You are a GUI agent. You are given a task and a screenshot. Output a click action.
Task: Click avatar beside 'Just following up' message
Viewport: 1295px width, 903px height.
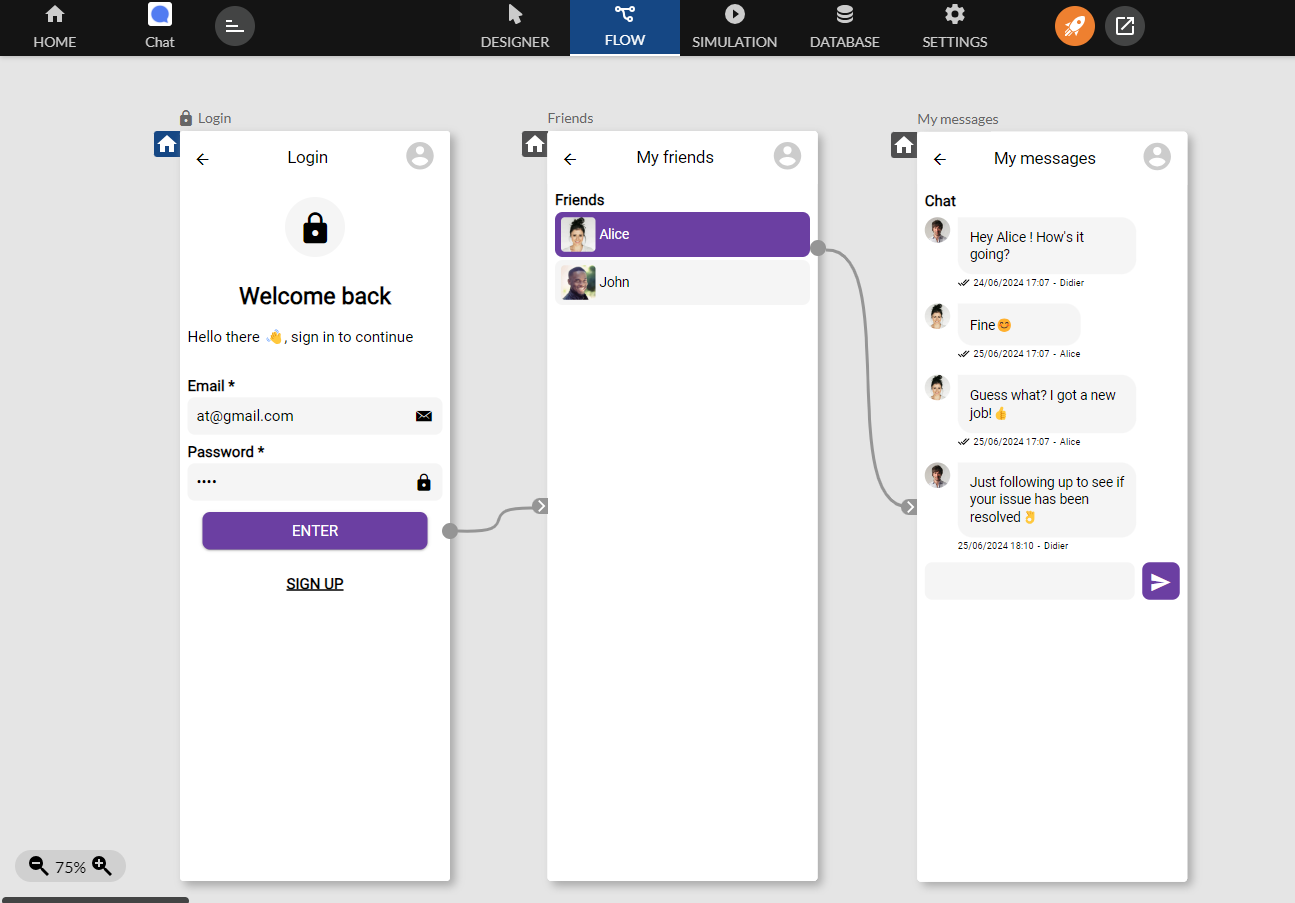[x=937, y=476]
